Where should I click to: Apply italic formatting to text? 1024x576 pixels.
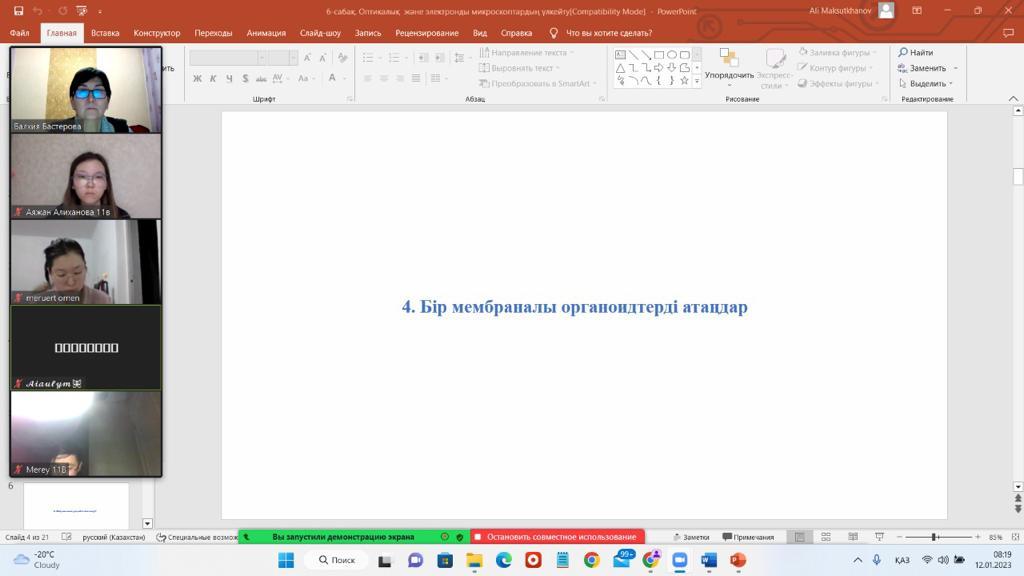(214, 76)
